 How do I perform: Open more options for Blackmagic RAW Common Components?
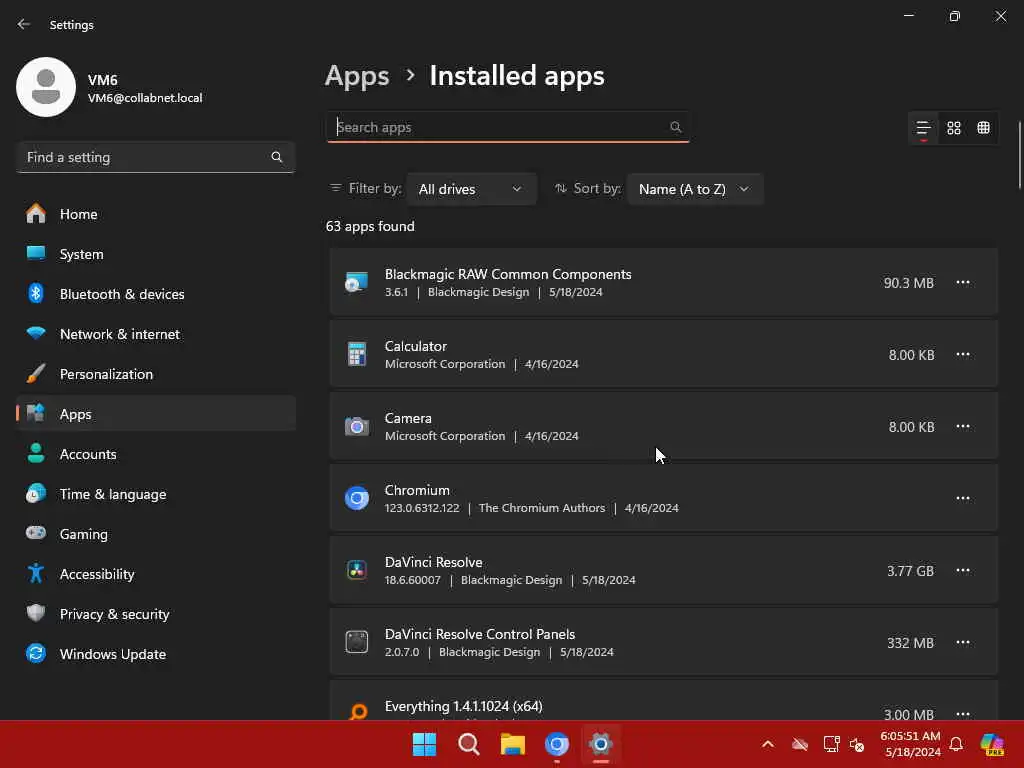click(x=963, y=282)
